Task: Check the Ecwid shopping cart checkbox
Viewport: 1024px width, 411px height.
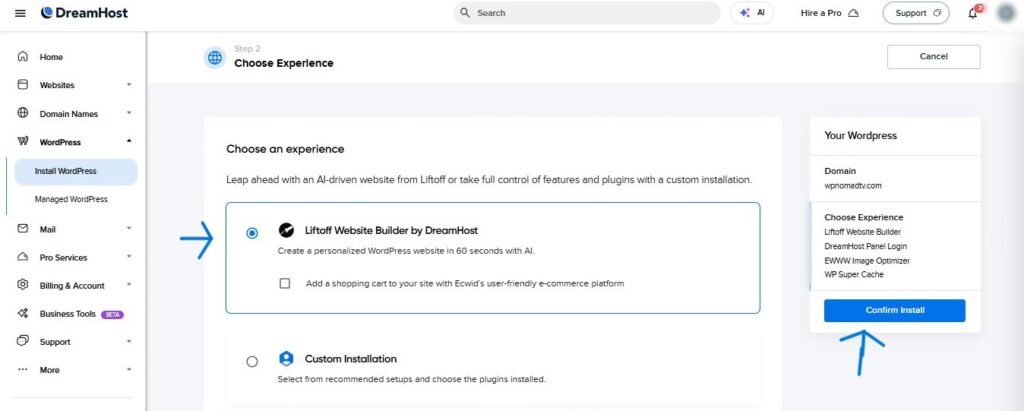Action: pyautogui.click(x=285, y=284)
